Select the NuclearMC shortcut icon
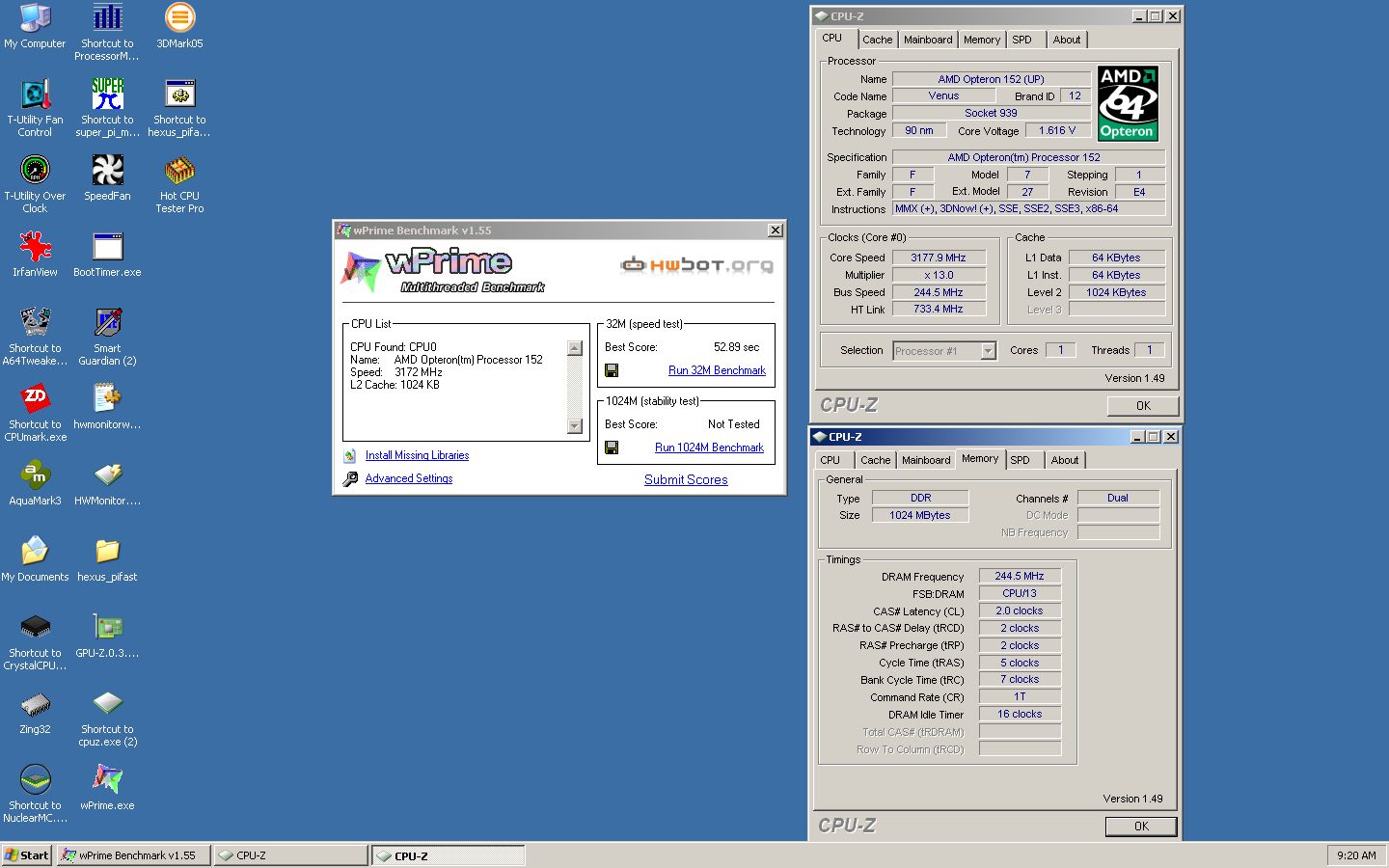Screen dimensions: 1389x868 pyautogui.click(x=35, y=779)
